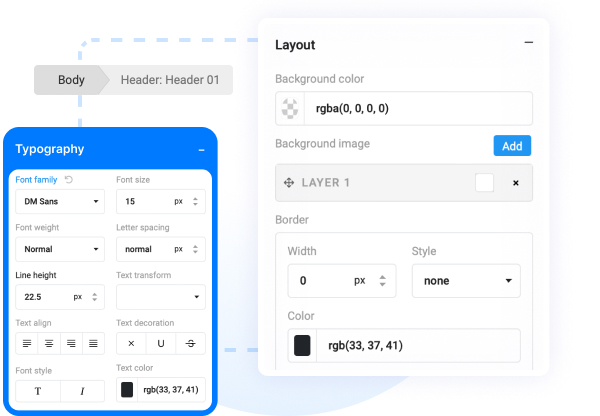This screenshot has width=600, height=416.
Task: Click the Typography panel title
Action: point(50,148)
